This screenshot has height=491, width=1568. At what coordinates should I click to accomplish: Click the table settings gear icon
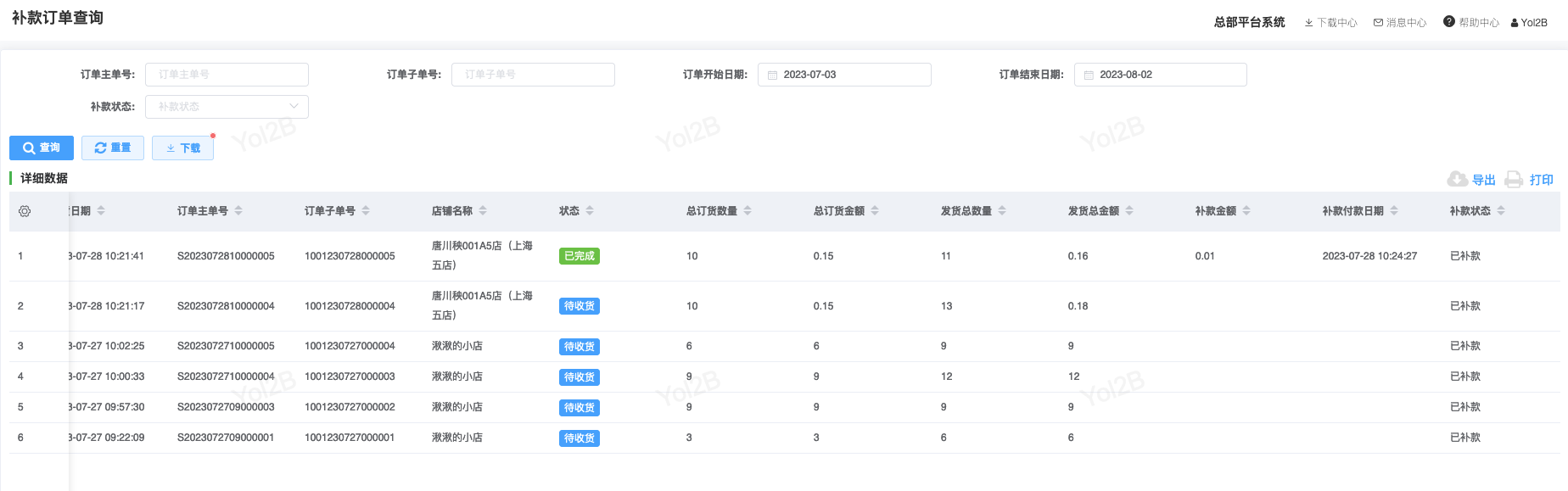coord(25,211)
